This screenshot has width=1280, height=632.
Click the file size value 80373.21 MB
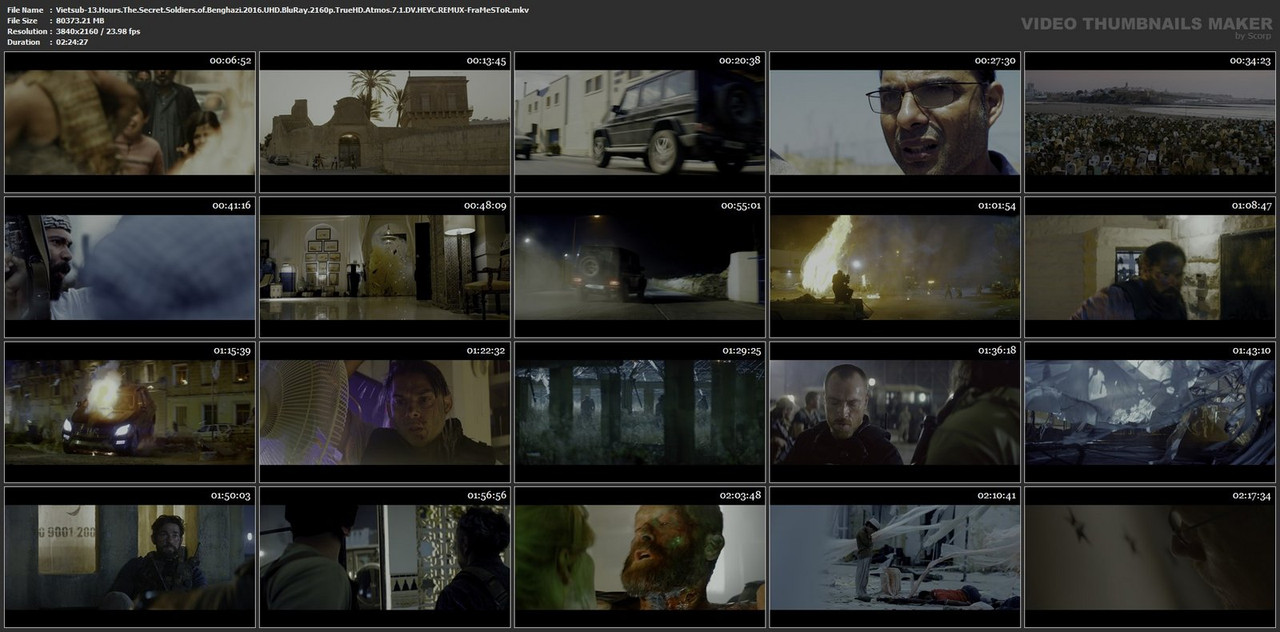pos(80,21)
